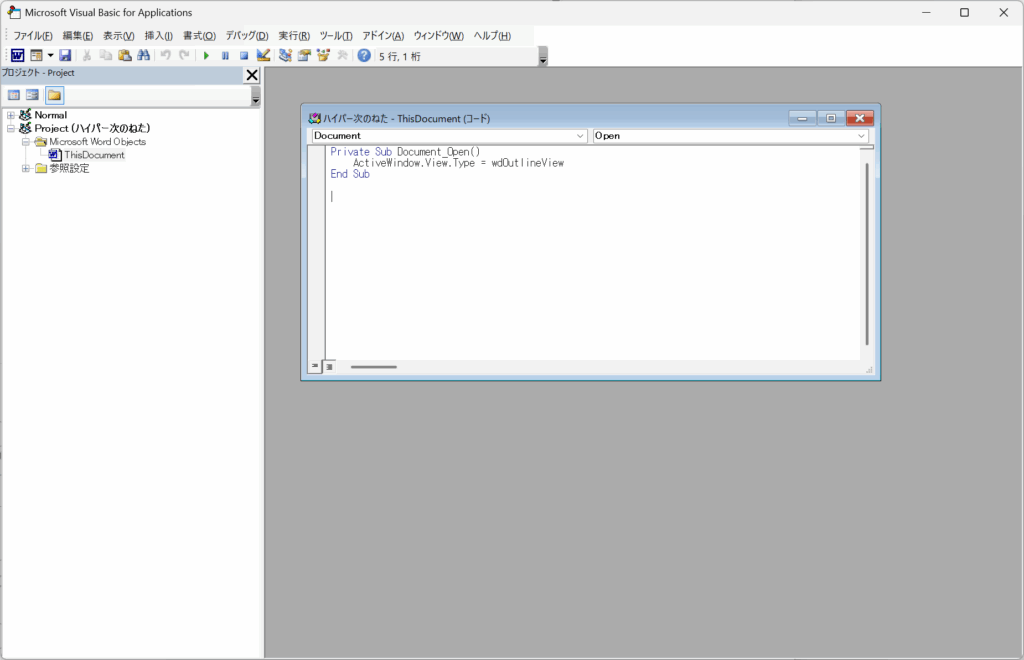Image resolution: width=1024 pixels, height=660 pixels.
Task: Open the 挿入(I) menu
Action: pos(158,36)
